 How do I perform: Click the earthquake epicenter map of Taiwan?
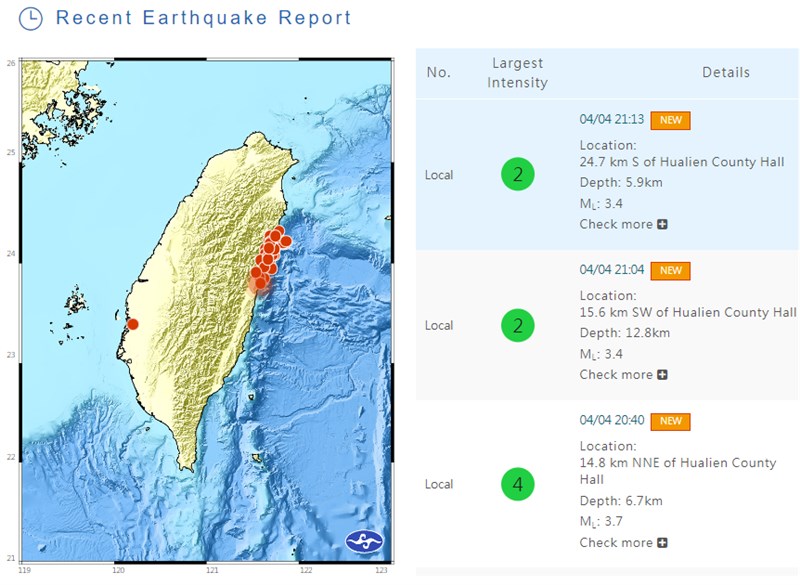(207, 310)
